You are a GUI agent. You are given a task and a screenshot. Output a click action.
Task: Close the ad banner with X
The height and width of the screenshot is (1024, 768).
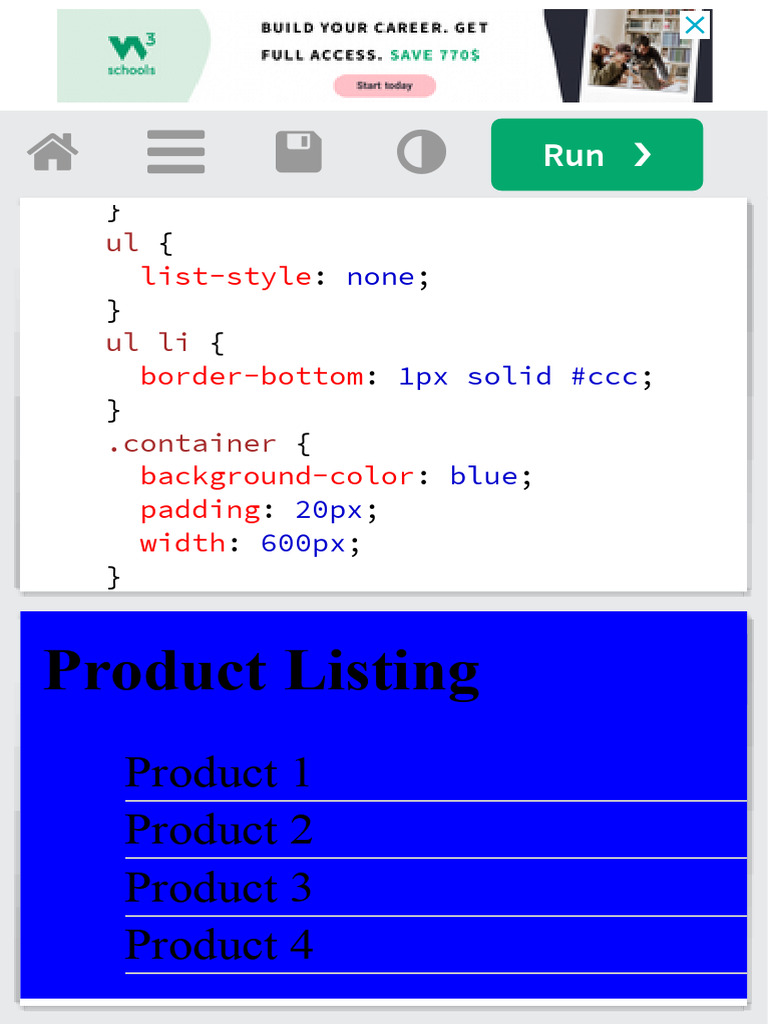(x=694, y=25)
